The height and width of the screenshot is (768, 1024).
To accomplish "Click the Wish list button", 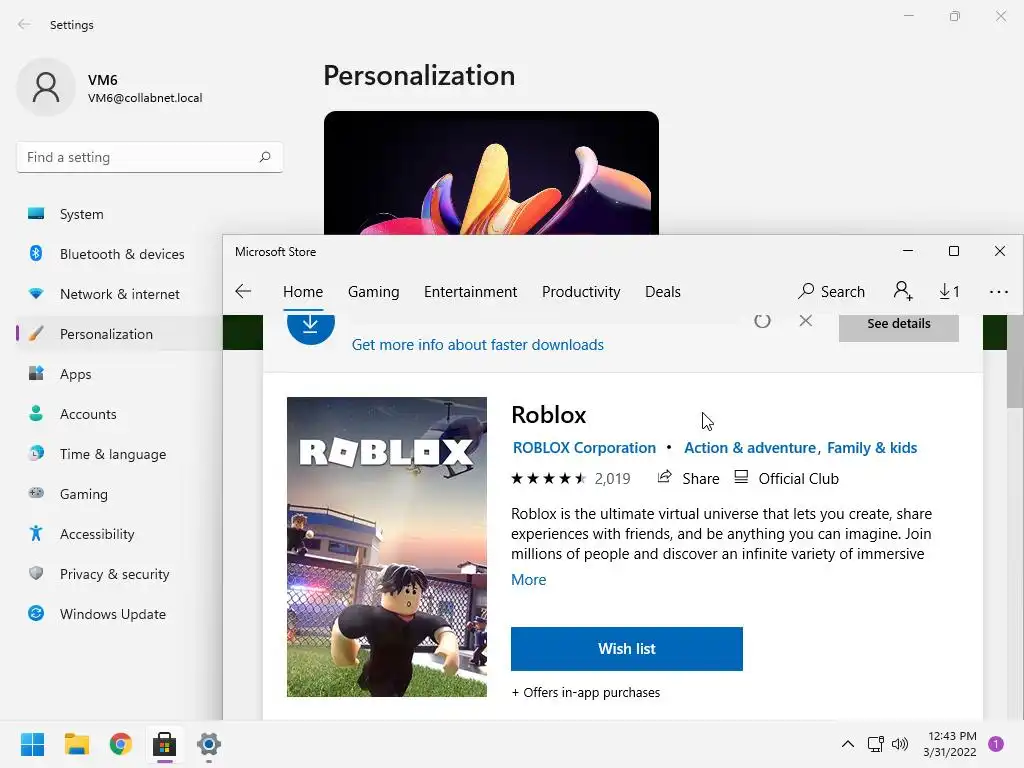I will click(627, 648).
